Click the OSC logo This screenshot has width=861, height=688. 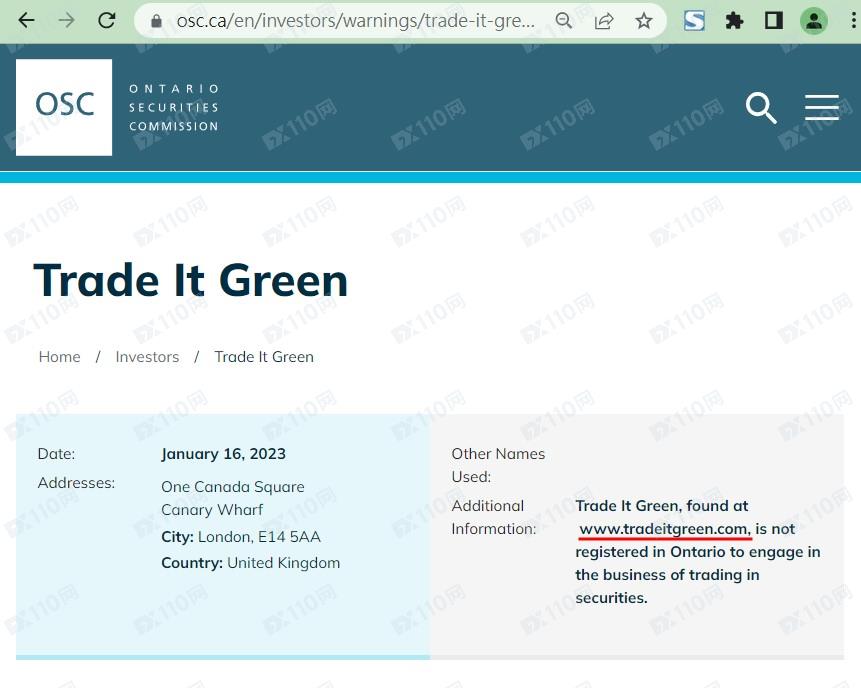click(x=64, y=107)
